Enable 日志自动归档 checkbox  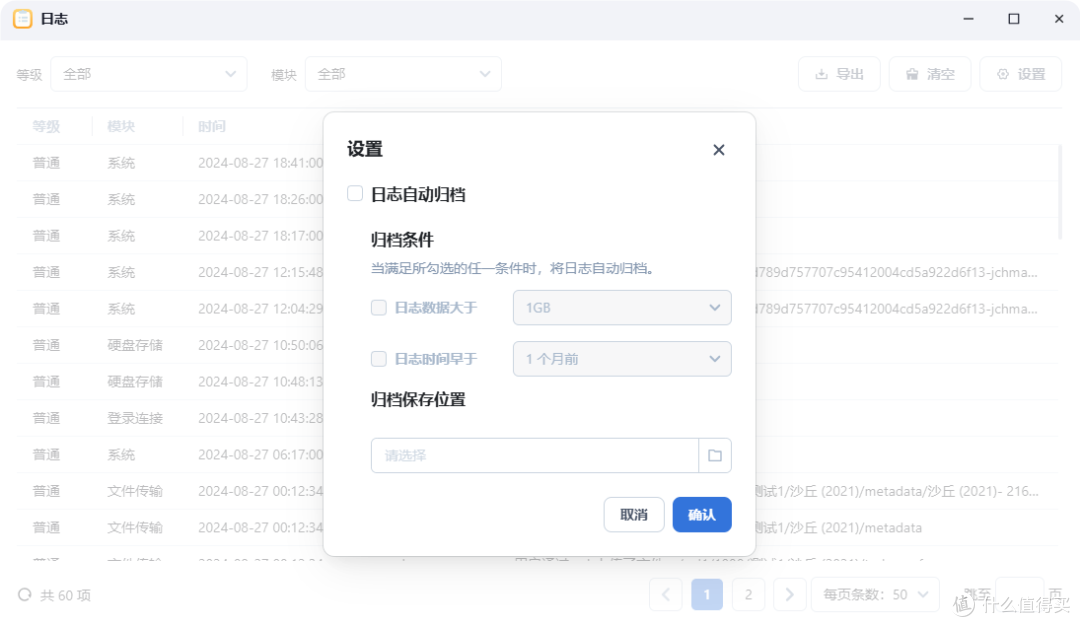[x=355, y=193]
